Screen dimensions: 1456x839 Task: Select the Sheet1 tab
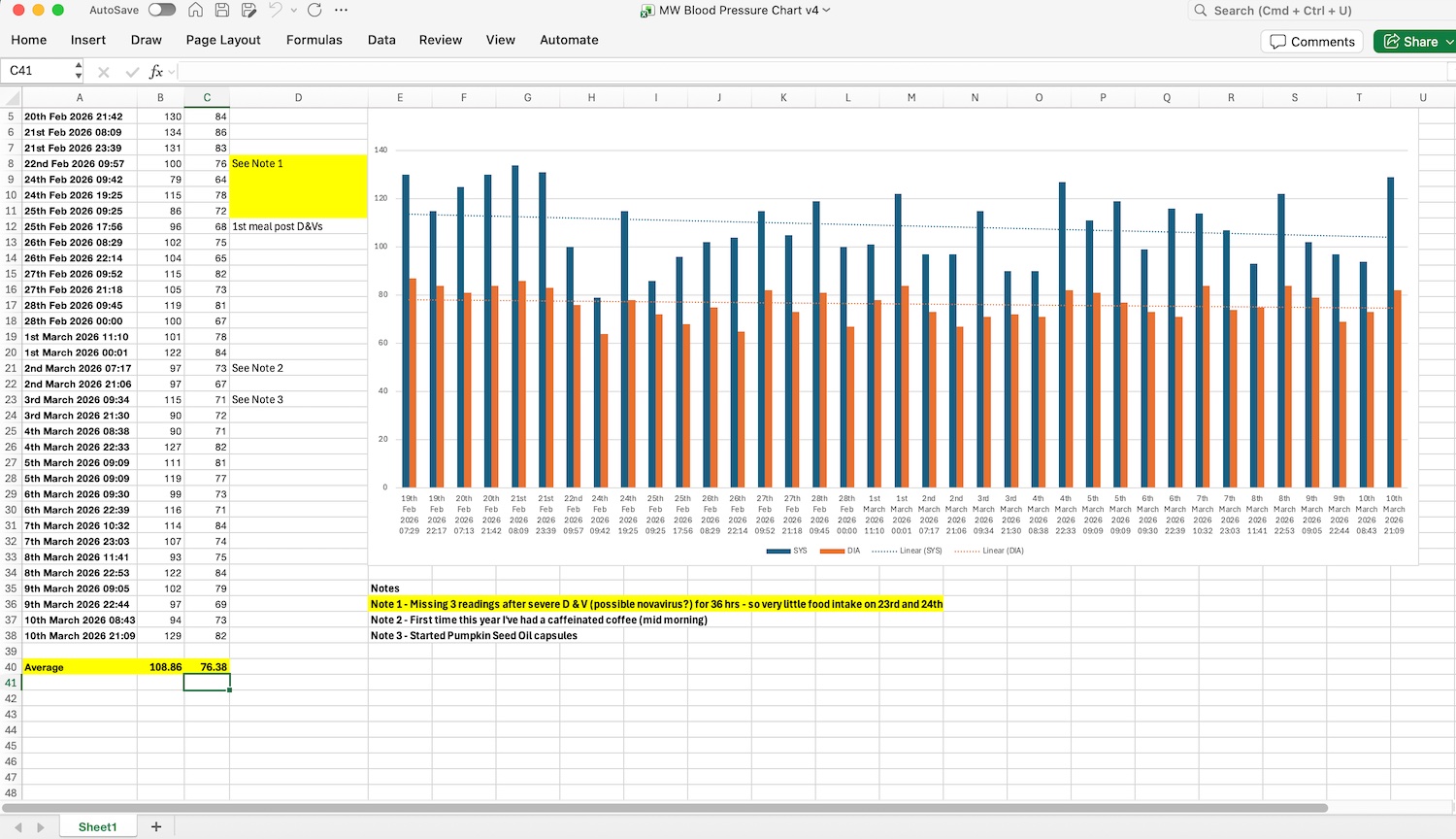click(x=97, y=826)
